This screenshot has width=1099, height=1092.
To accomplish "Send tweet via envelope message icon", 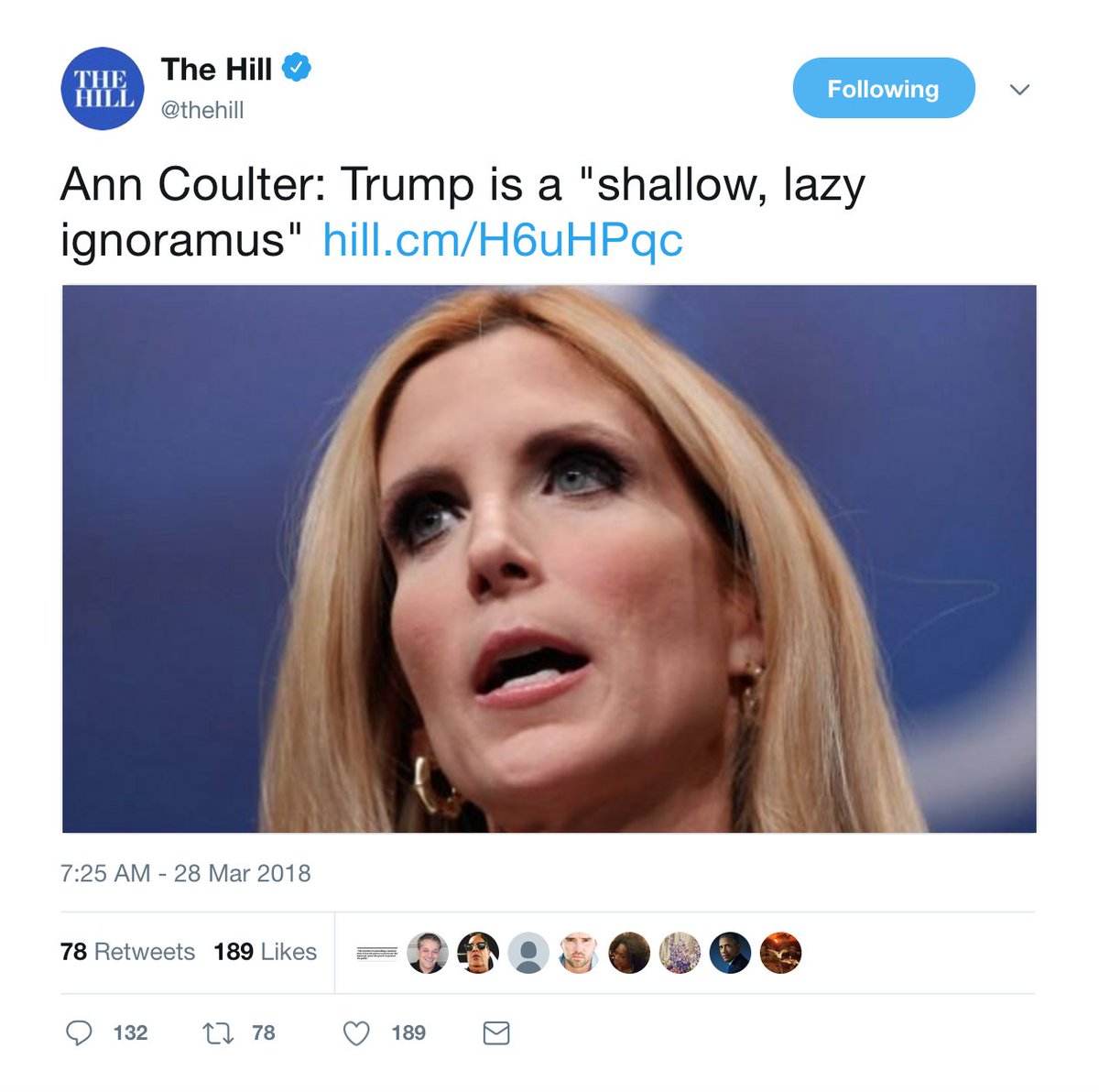I will click(x=496, y=1033).
